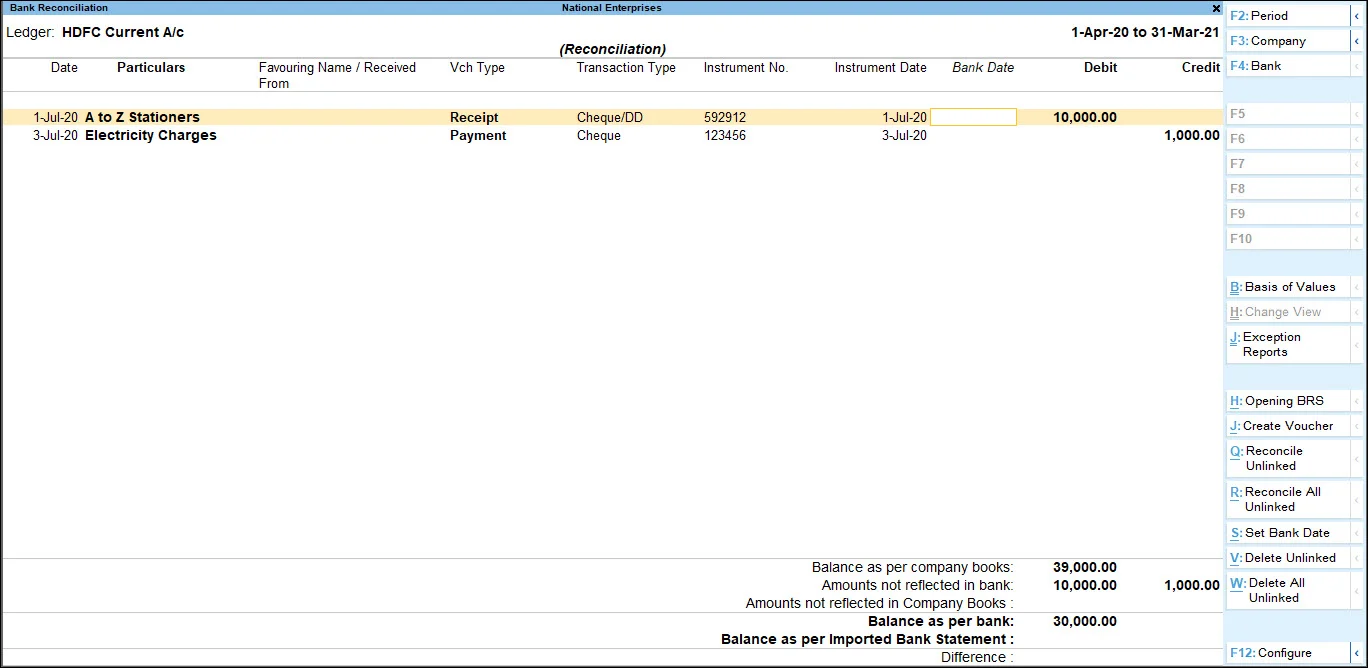The image size is (1368, 668).
Task: Select the Favouring Name / Received From header
Action: click(337, 75)
